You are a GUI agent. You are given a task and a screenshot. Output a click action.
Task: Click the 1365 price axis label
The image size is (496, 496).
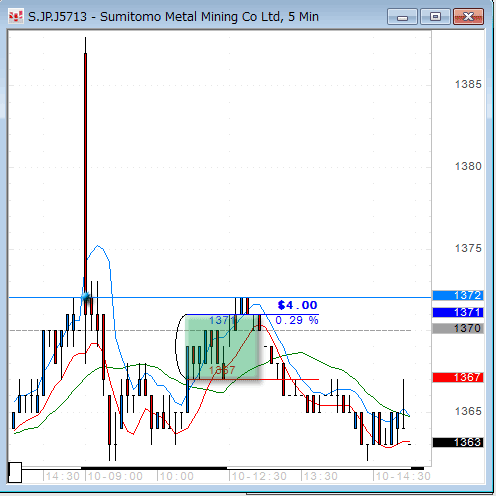pos(468,411)
